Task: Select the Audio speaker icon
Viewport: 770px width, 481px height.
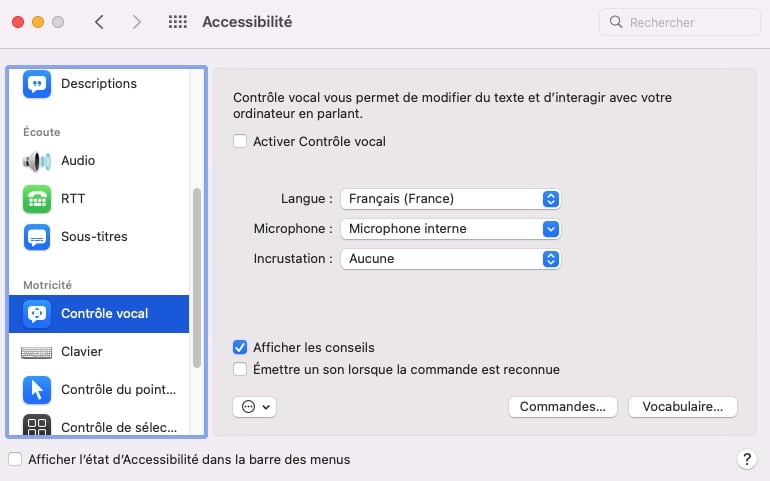Action: (37, 161)
